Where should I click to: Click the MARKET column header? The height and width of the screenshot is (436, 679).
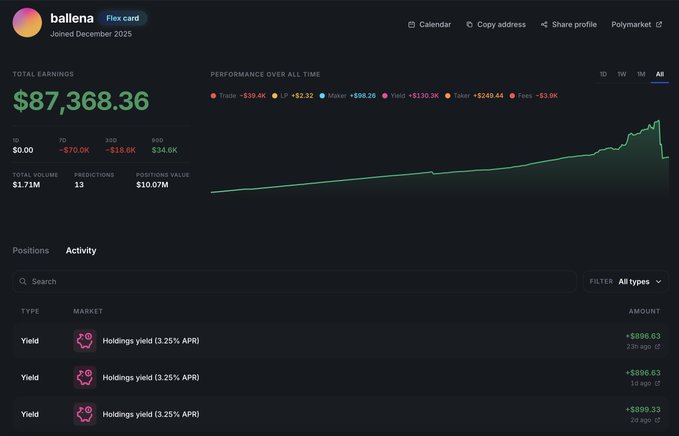tap(88, 311)
